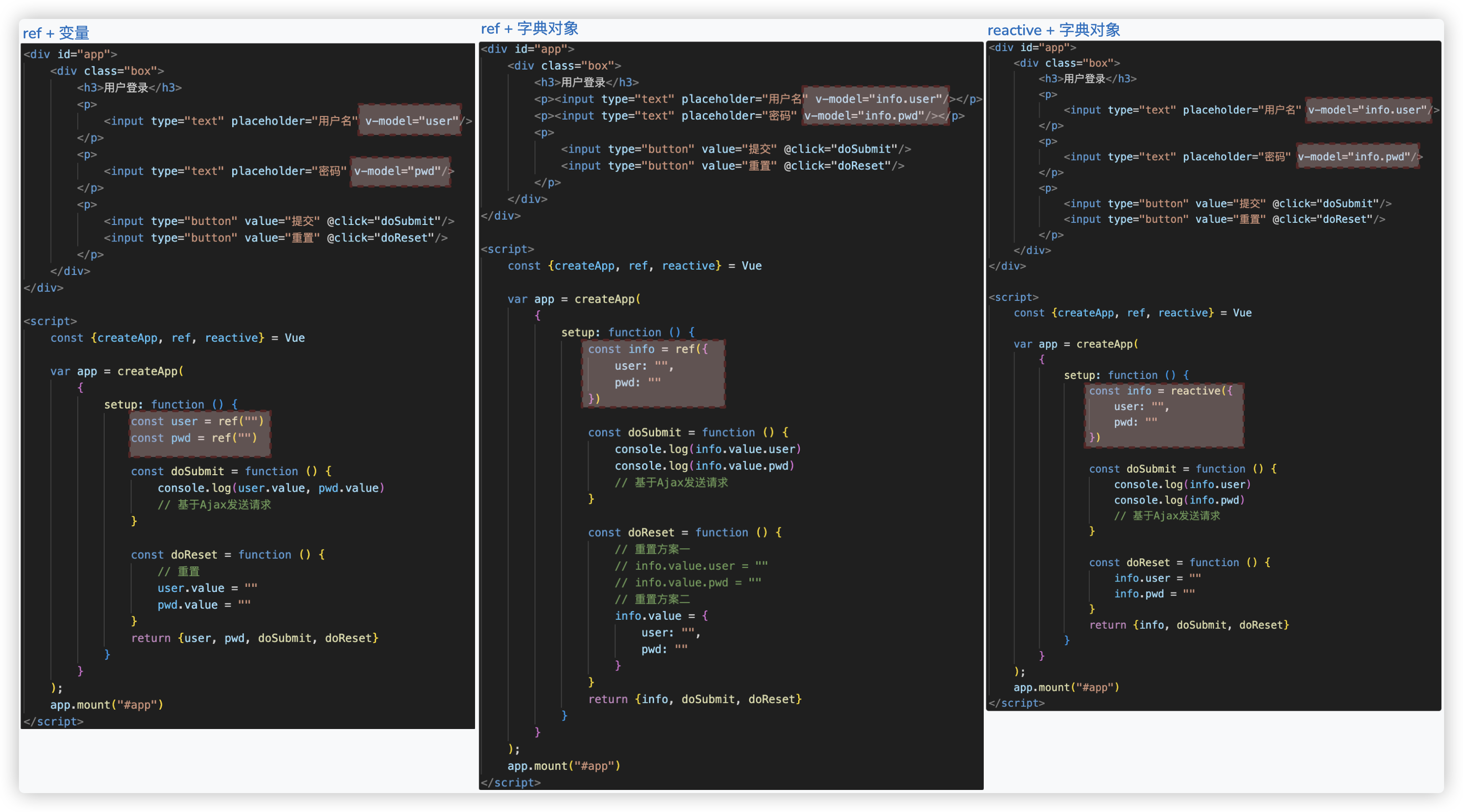The width and height of the screenshot is (1463, 812).
Task: Click highlighted v-model="user" in left panel
Action: point(410,120)
